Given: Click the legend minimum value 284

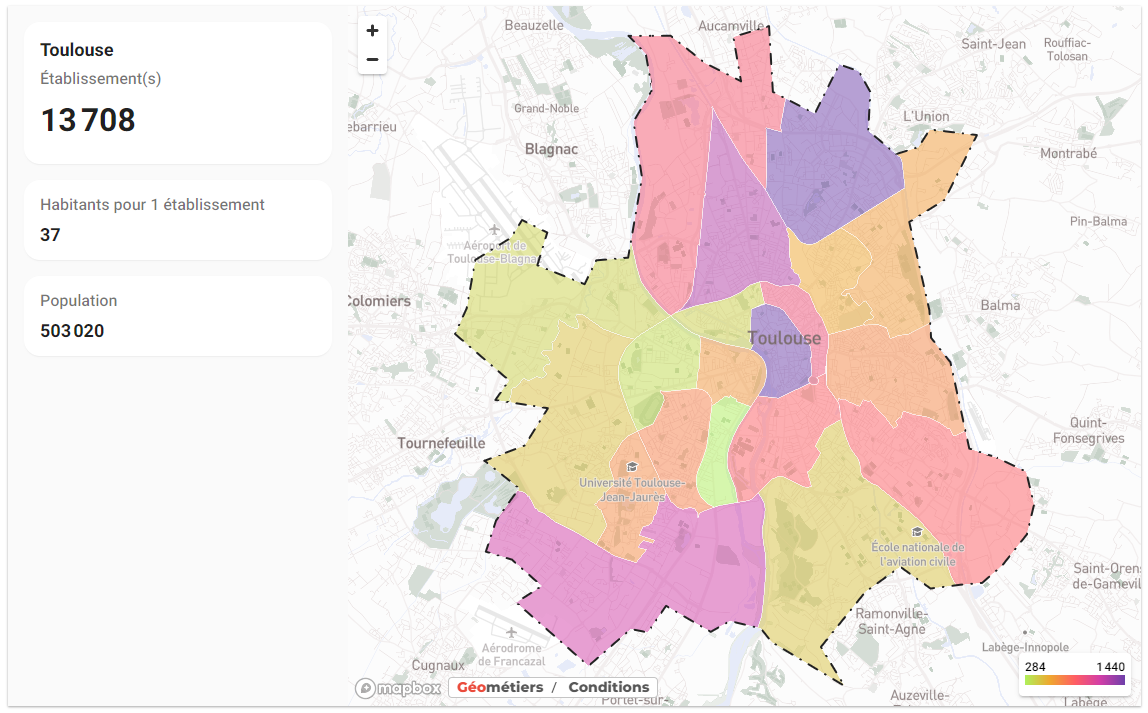Looking at the screenshot, I should 1035,667.
